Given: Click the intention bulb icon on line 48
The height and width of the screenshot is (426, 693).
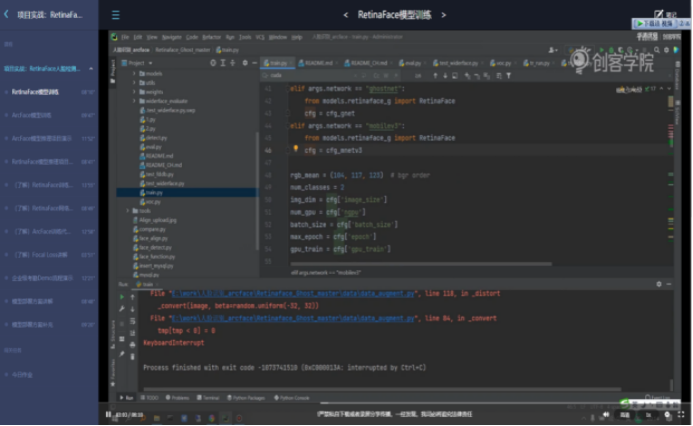Looking at the screenshot, I should point(295,148).
